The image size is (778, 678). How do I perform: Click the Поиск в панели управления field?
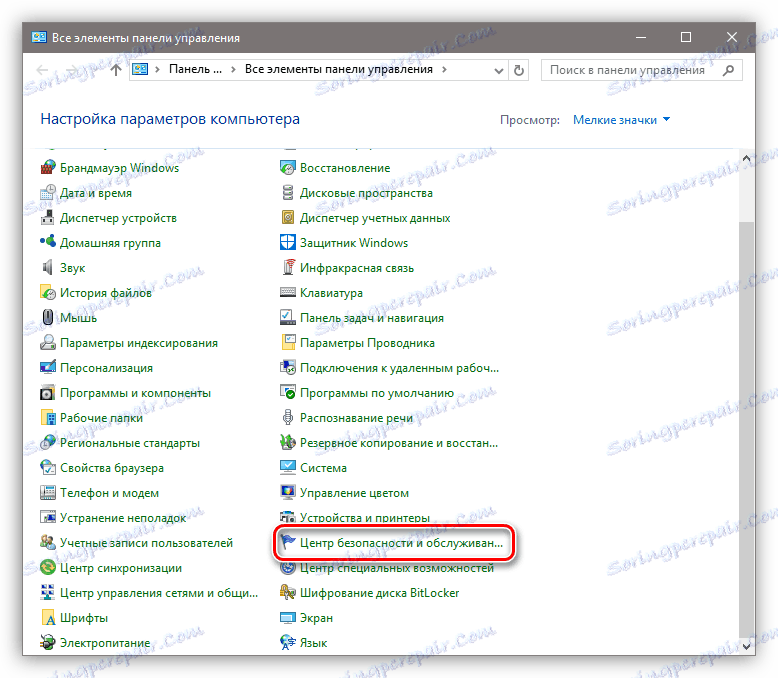coord(642,70)
